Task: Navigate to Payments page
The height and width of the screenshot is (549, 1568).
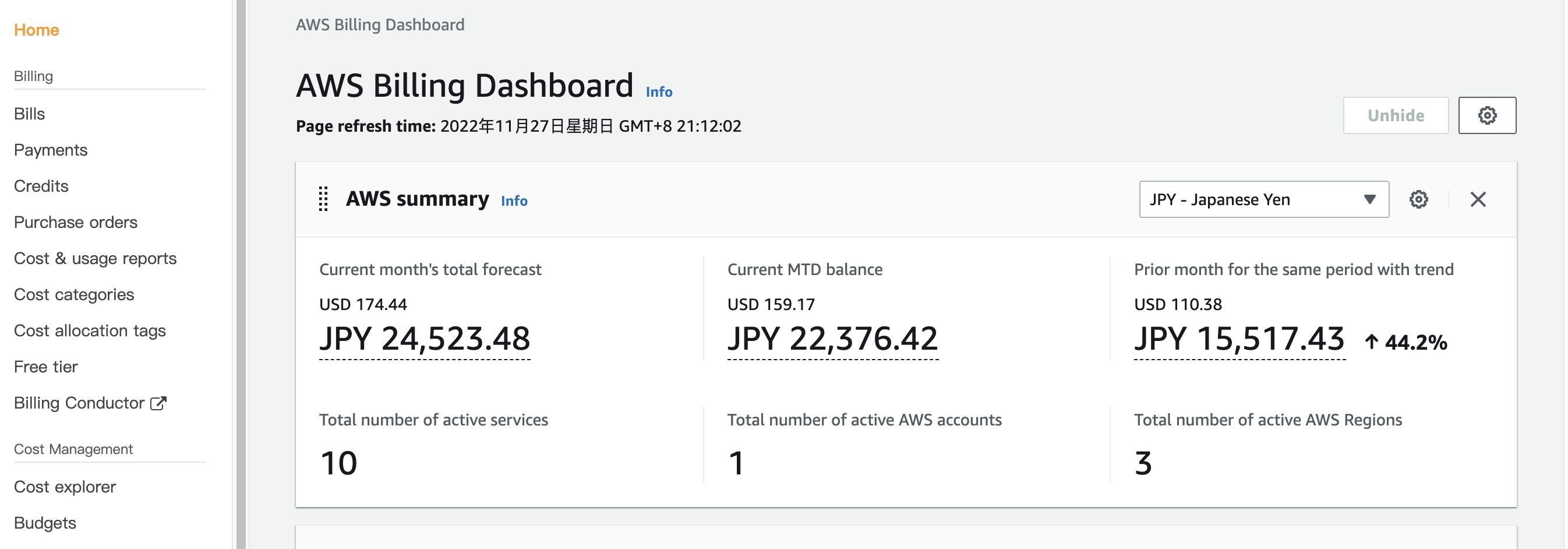Action: pos(51,150)
